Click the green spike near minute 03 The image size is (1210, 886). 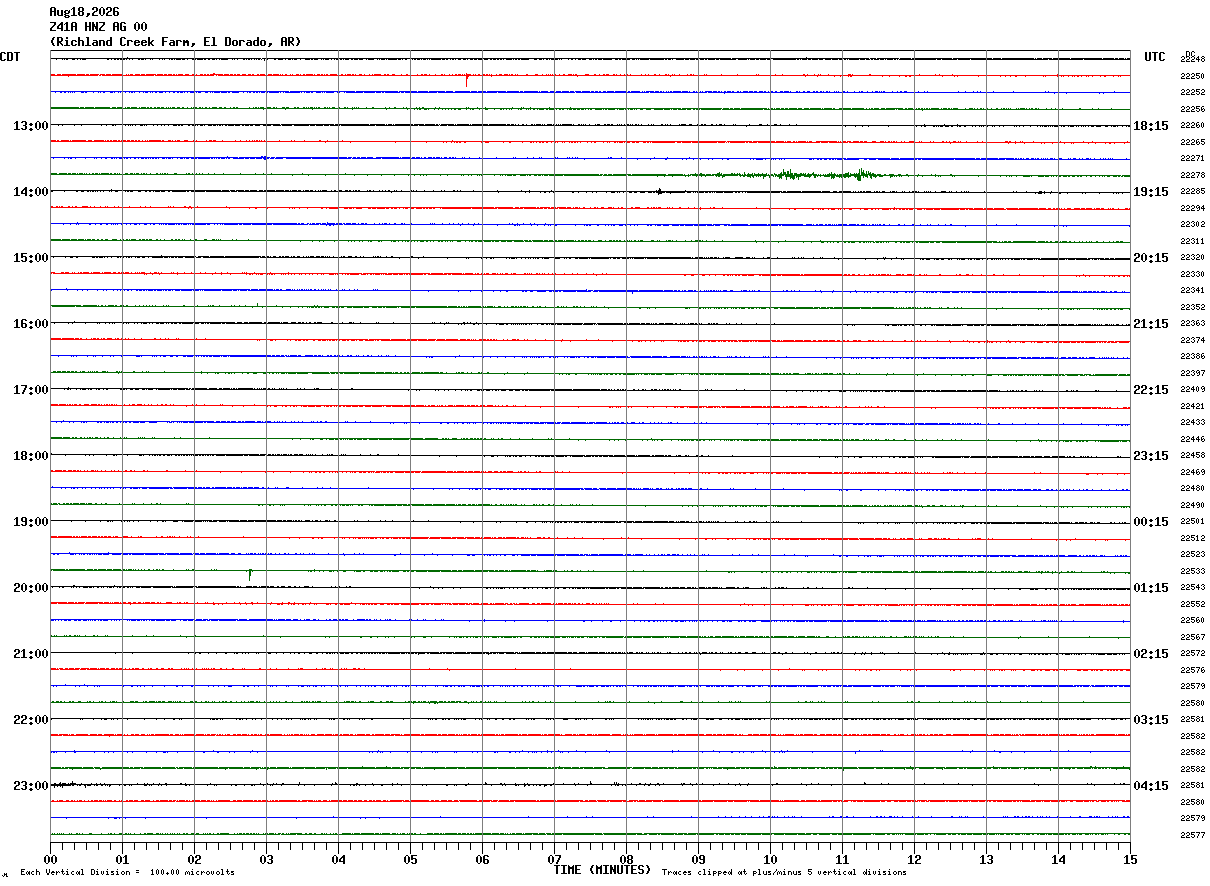pos(250,574)
